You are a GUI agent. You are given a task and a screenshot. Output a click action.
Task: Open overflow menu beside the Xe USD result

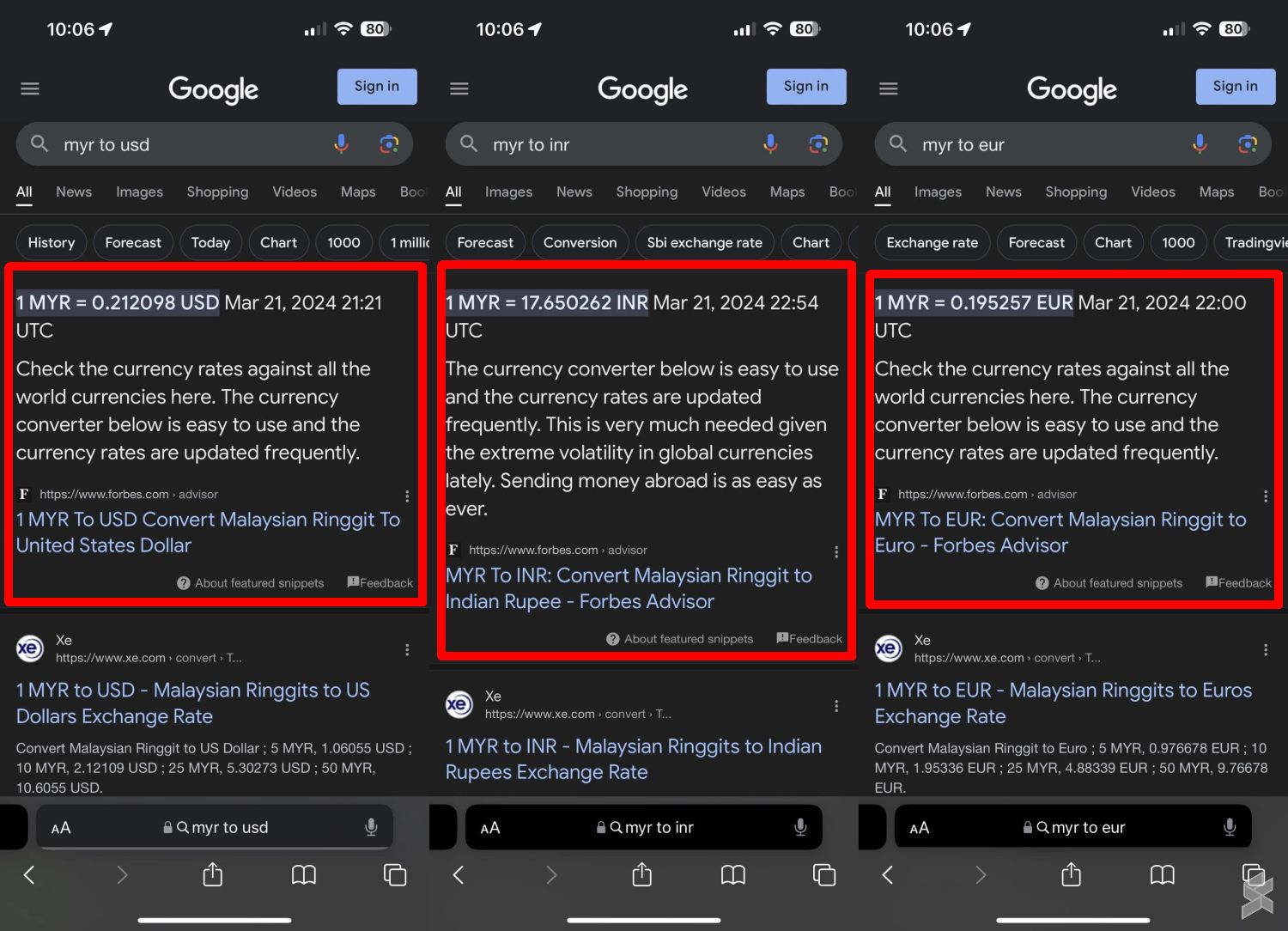pyautogui.click(x=407, y=650)
